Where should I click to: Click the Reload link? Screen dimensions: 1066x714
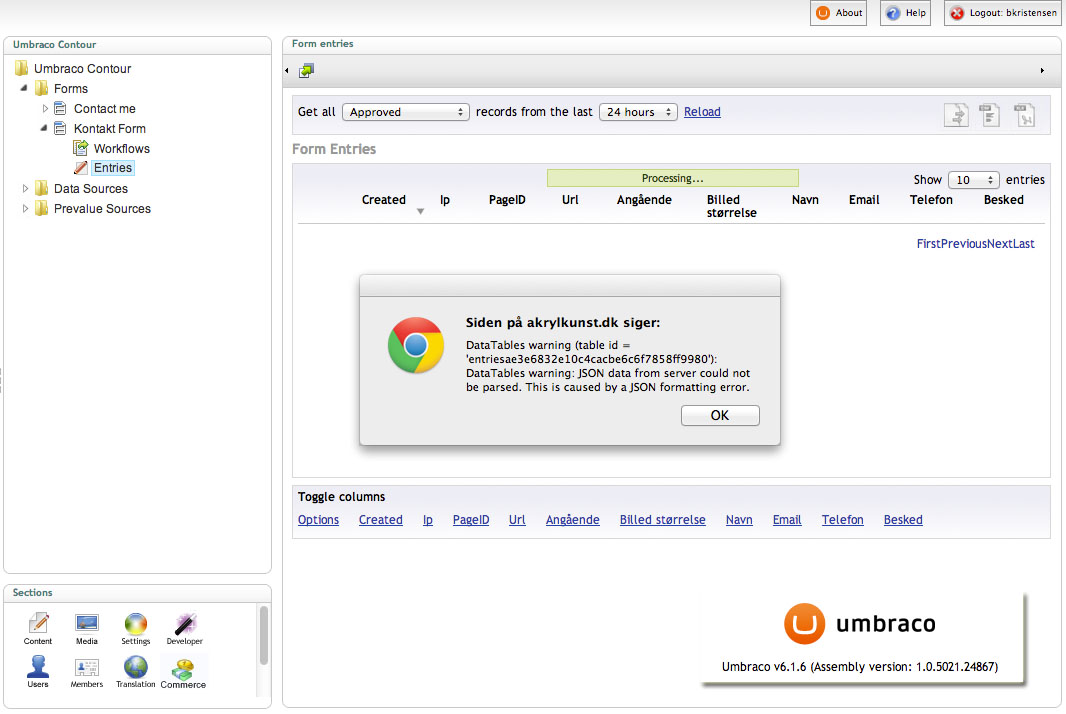tap(702, 112)
